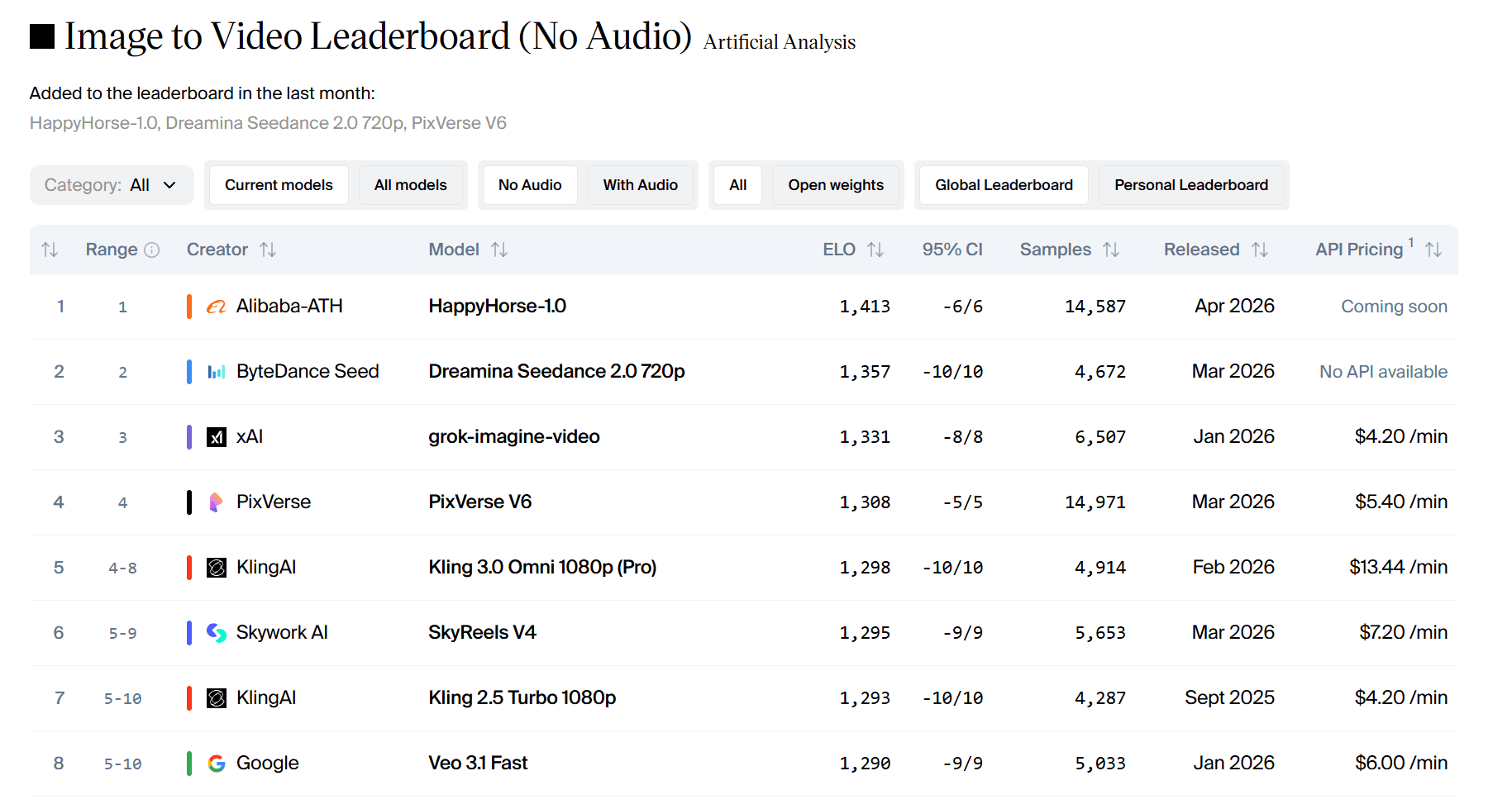Filter by Open weights
The height and width of the screenshot is (809, 1512).
click(x=835, y=185)
